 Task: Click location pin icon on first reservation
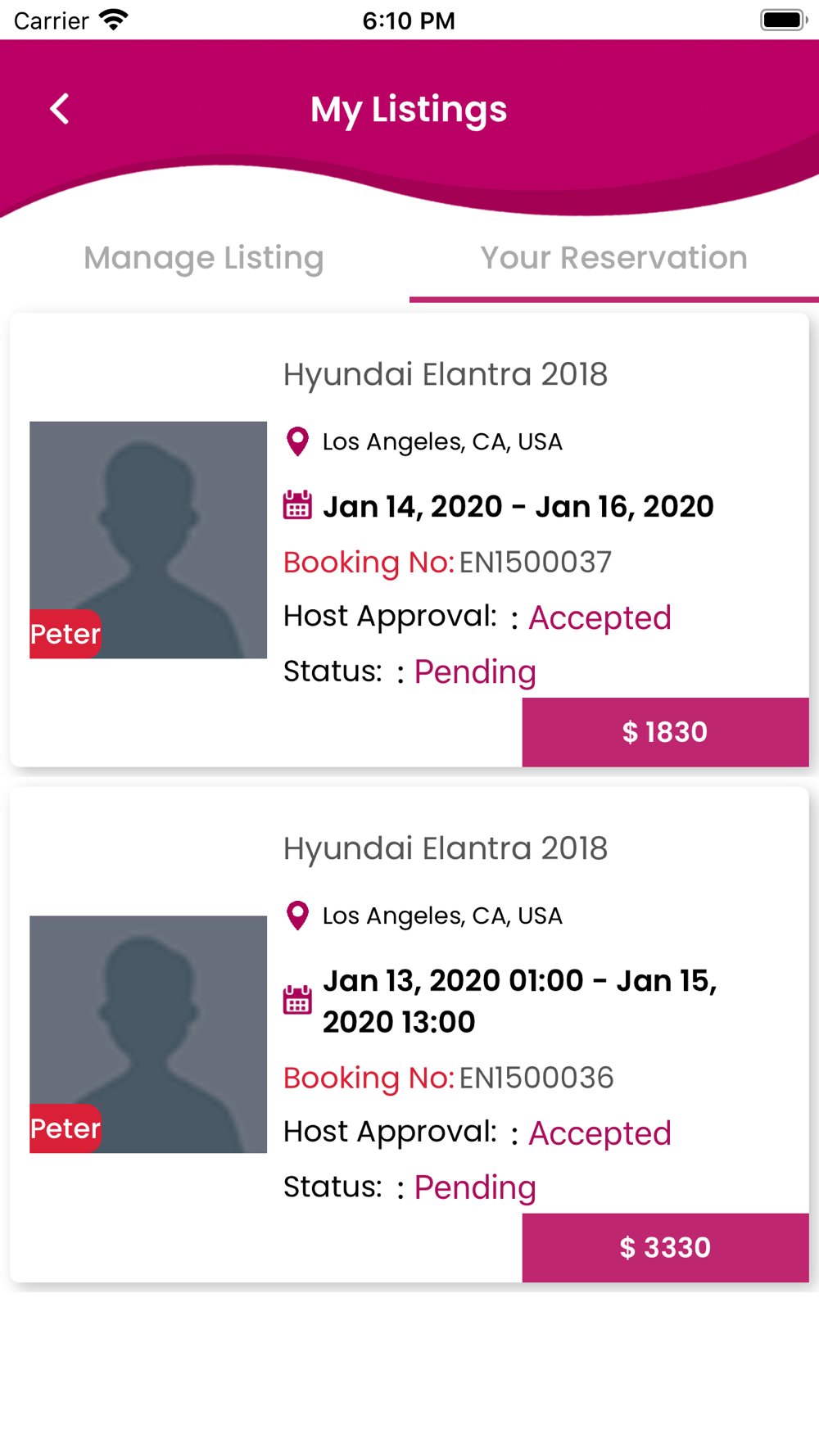coord(297,441)
